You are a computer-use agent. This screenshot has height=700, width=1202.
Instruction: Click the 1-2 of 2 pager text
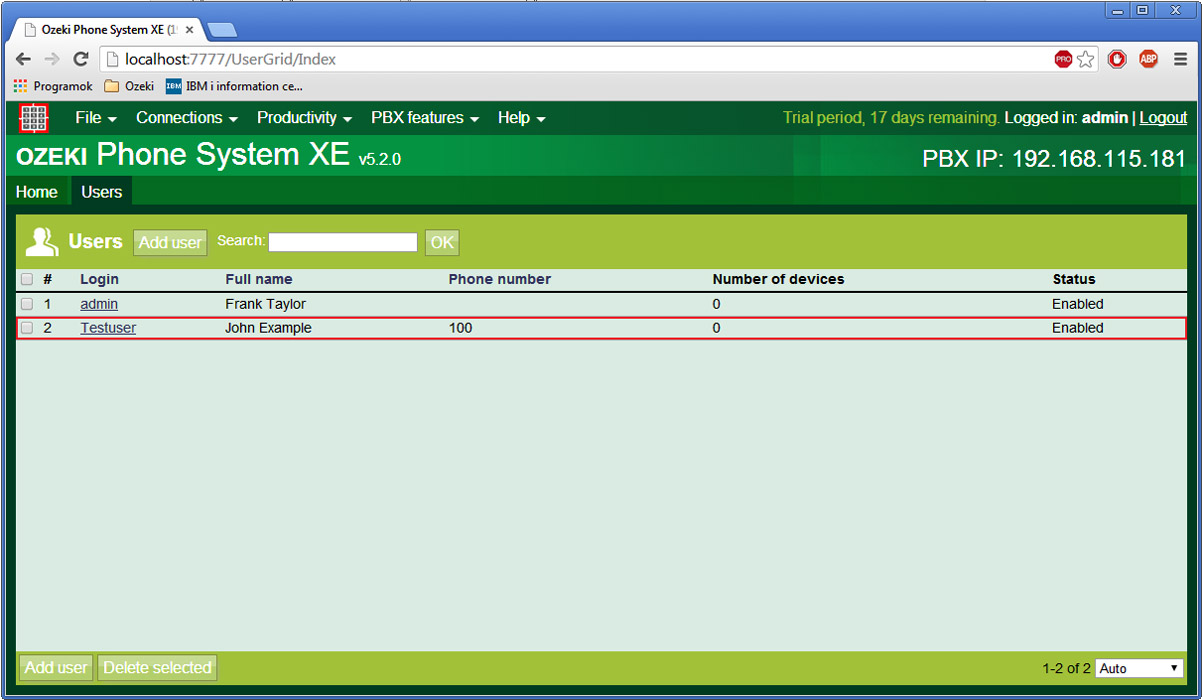1066,668
